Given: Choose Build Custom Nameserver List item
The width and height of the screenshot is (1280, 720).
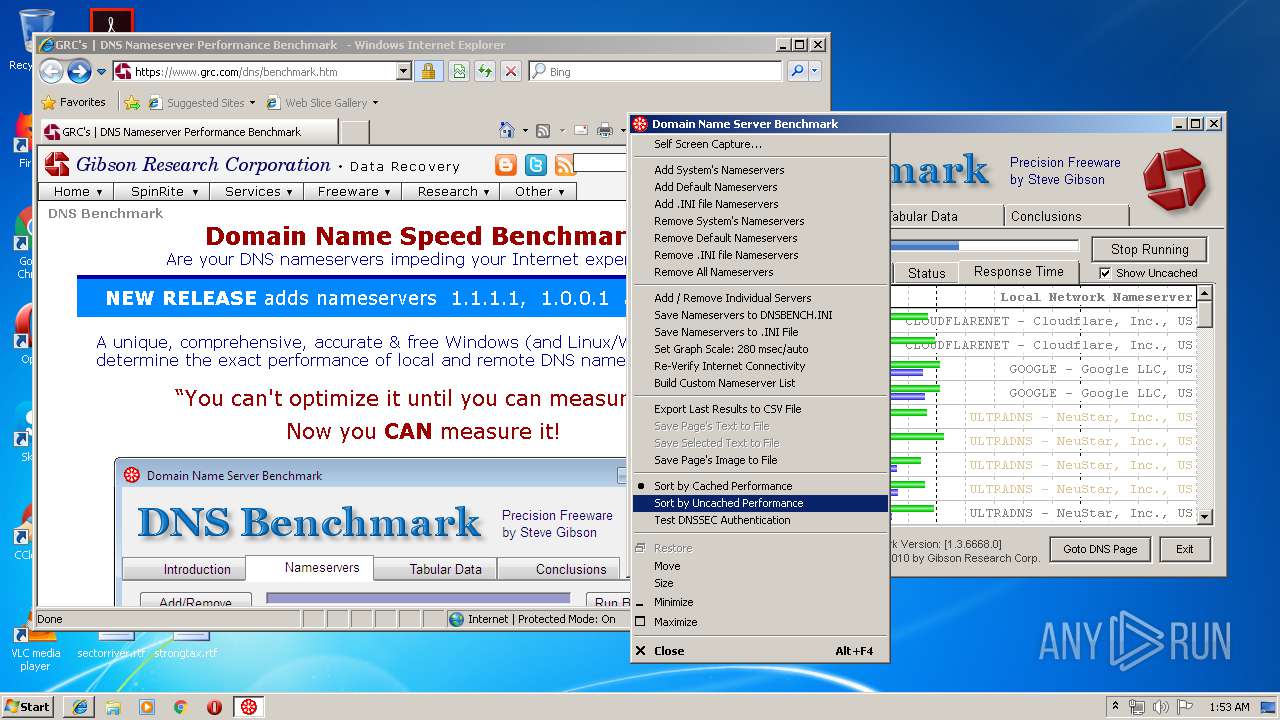Looking at the screenshot, I should [760, 383].
